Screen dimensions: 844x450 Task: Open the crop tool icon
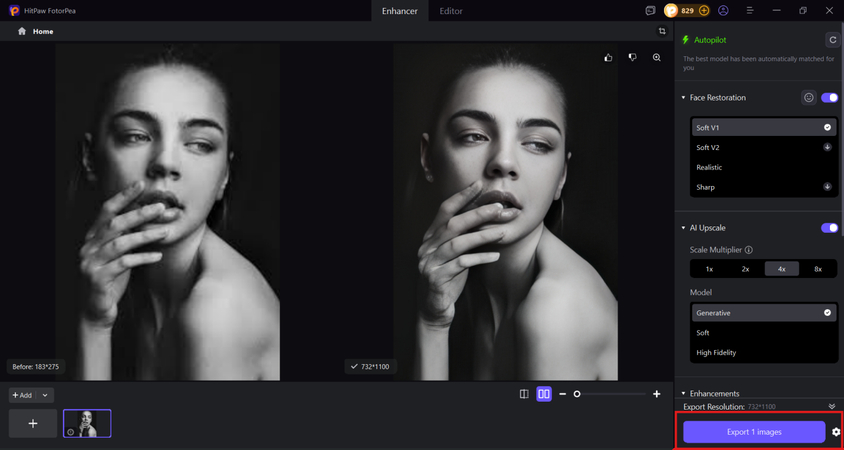point(662,31)
